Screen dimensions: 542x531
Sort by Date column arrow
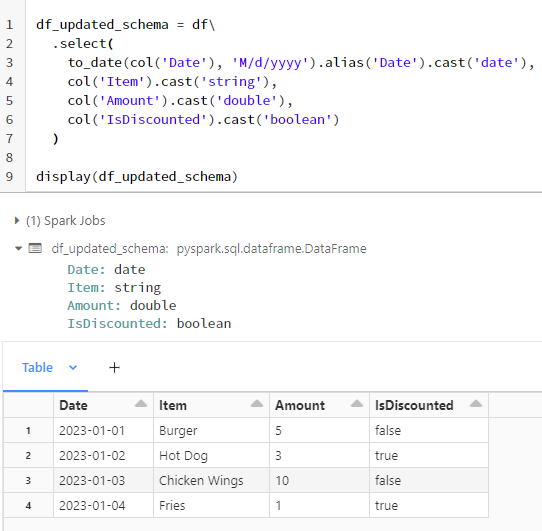[141, 403]
